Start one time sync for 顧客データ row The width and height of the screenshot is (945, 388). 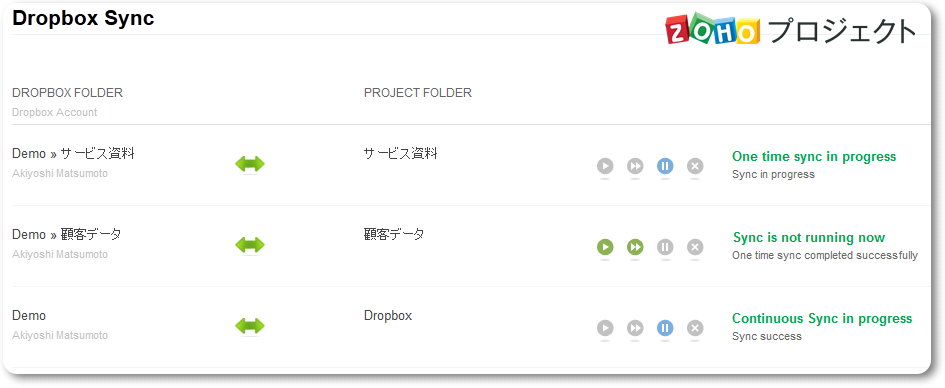point(605,246)
